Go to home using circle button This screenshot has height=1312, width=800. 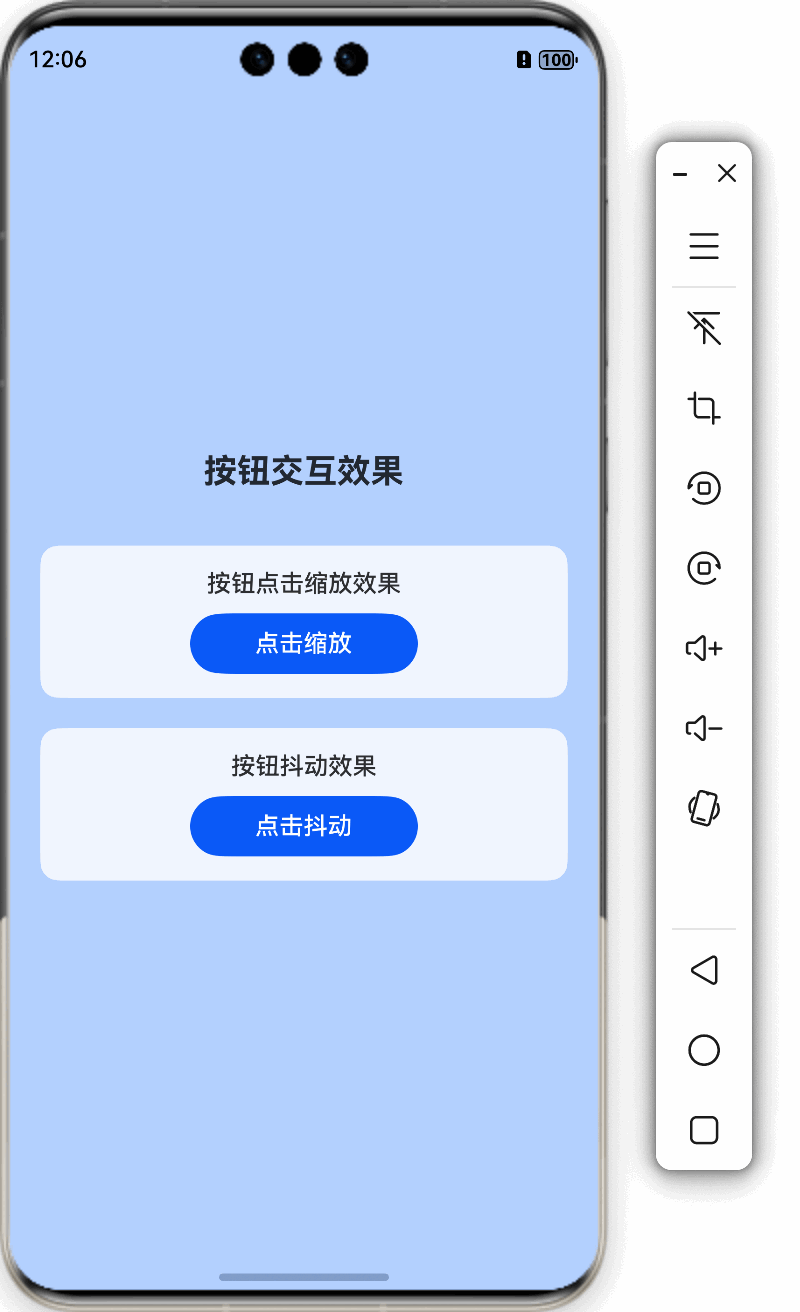click(704, 1050)
